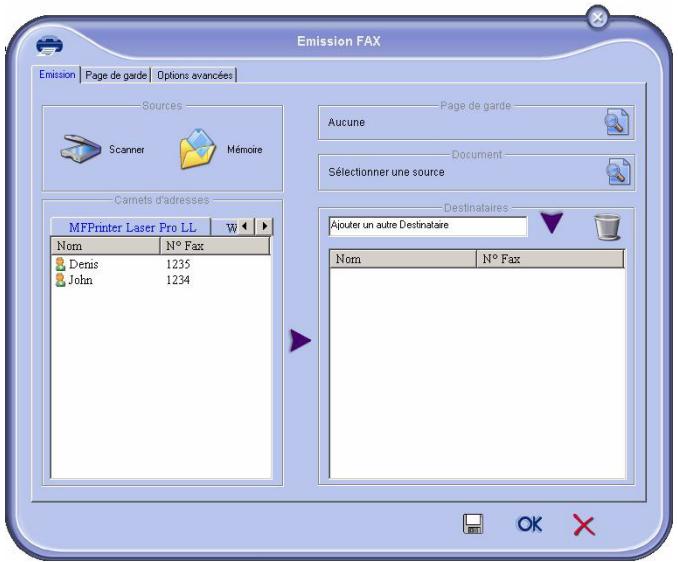Click the printer icon in the title bar
The height and width of the screenshot is (562, 678).
tap(49, 45)
